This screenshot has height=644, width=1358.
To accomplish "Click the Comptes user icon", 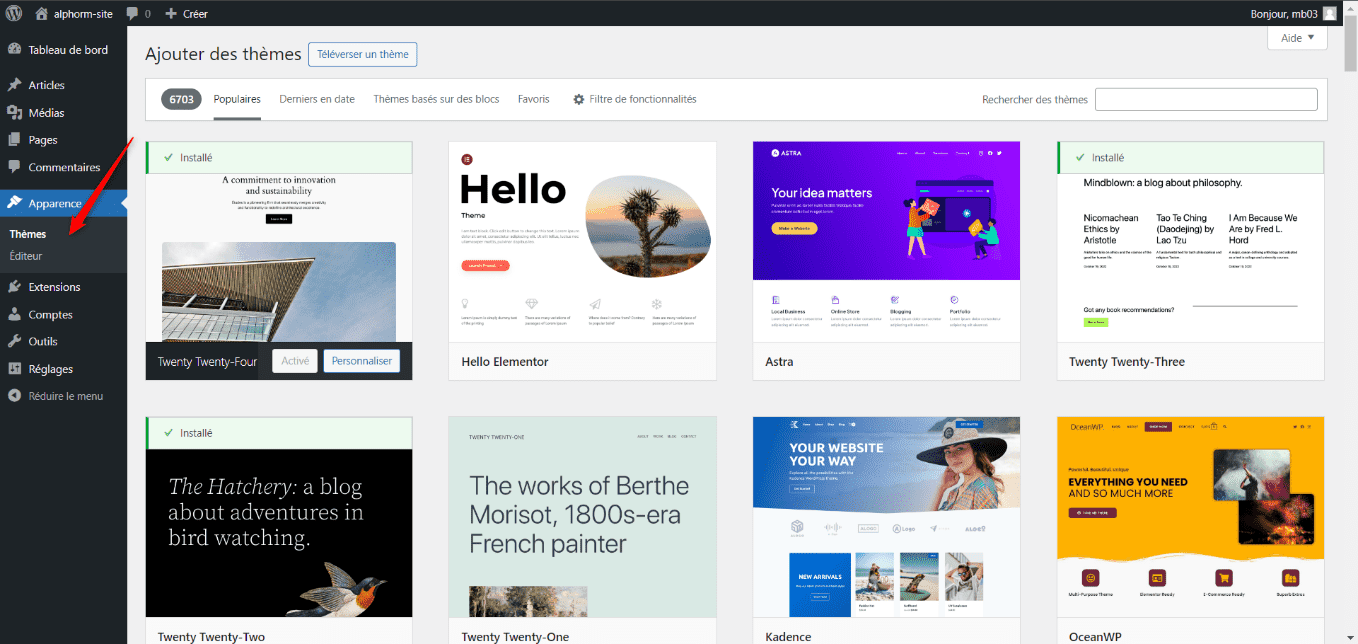I will 15,314.
